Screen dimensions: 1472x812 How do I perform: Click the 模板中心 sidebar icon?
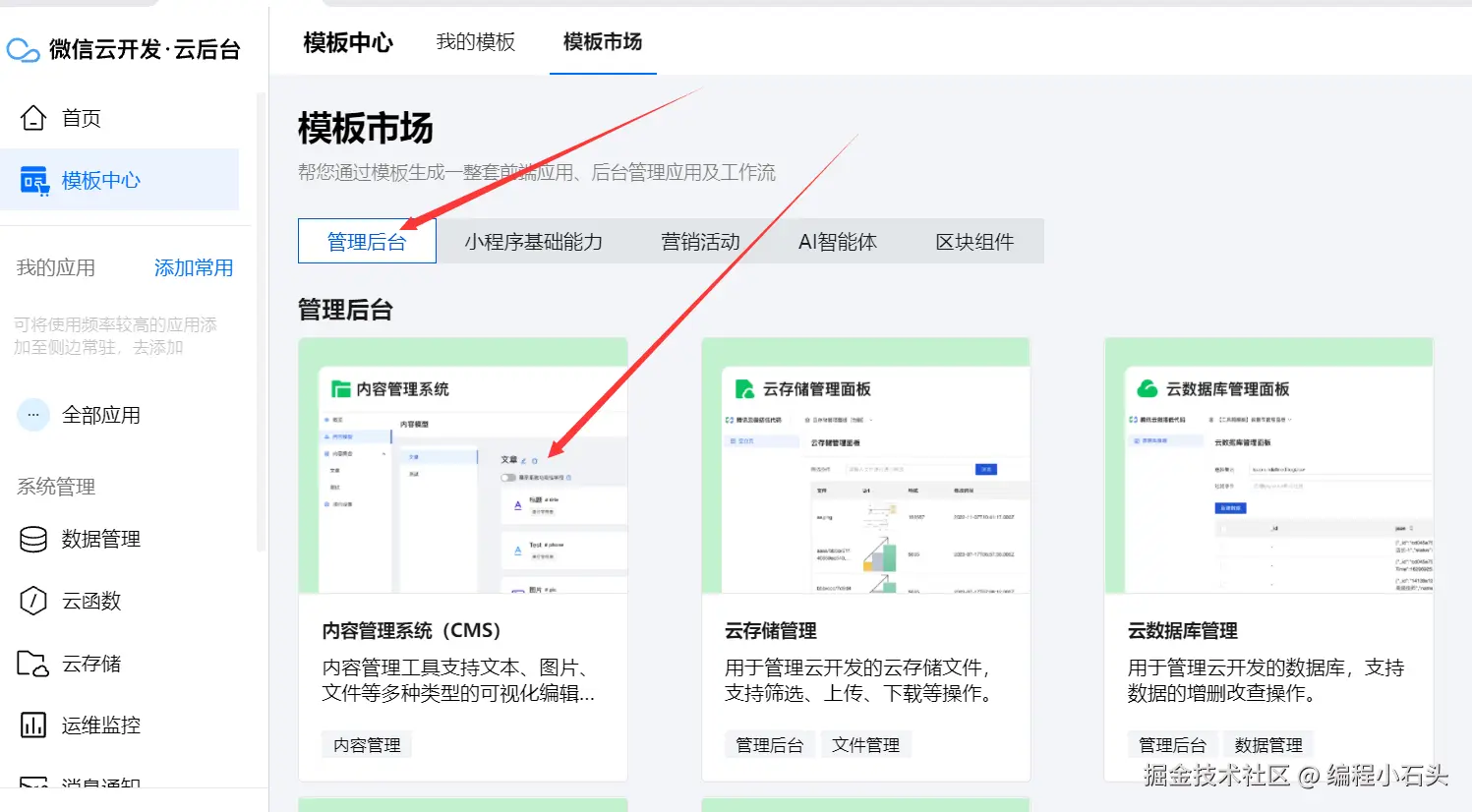(x=34, y=181)
